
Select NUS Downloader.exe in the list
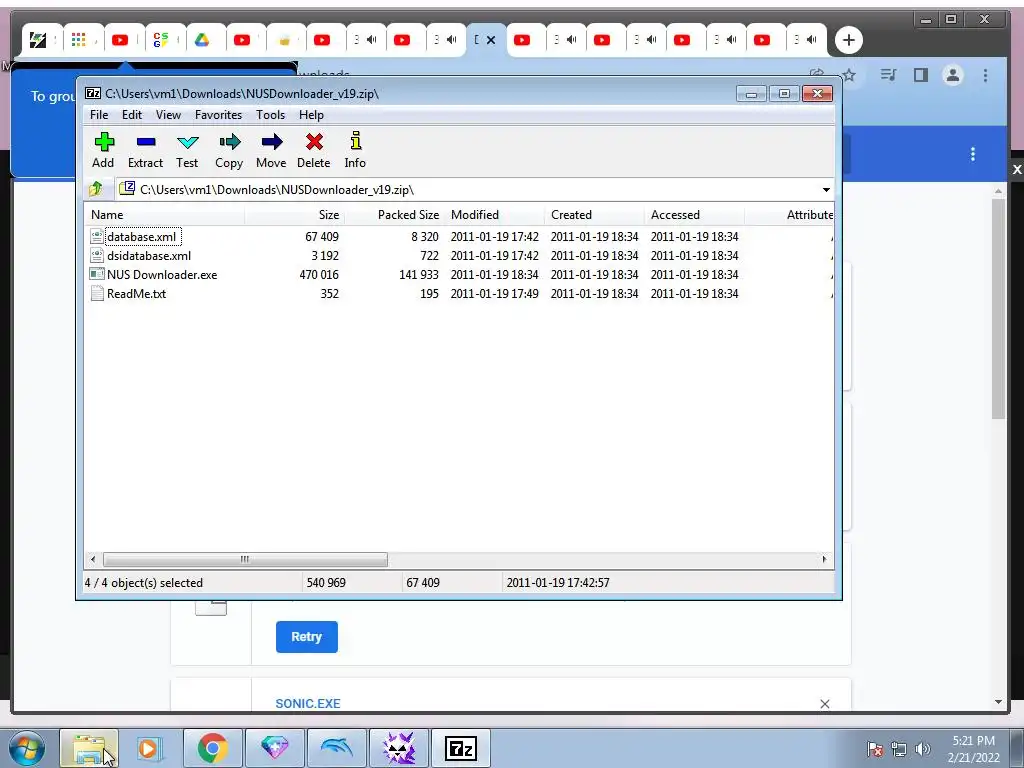pyautogui.click(x=162, y=274)
